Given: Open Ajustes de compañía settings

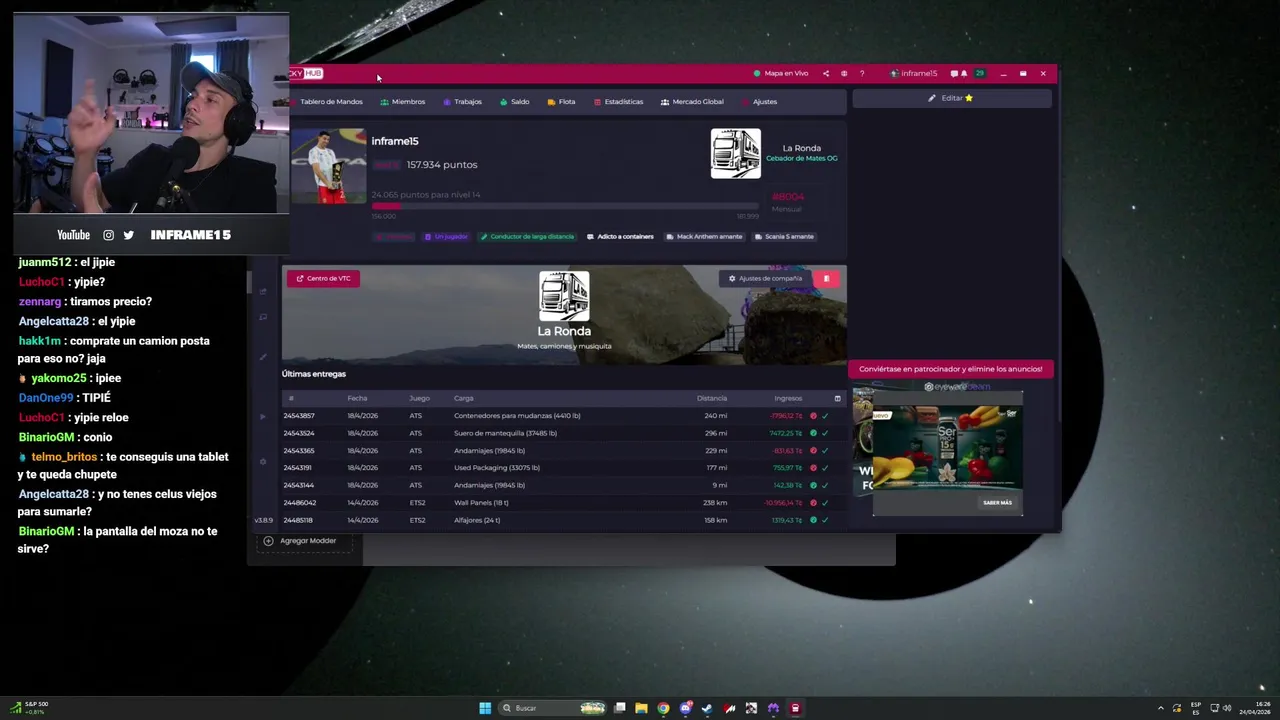Looking at the screenshot, I should coord(765,278).
